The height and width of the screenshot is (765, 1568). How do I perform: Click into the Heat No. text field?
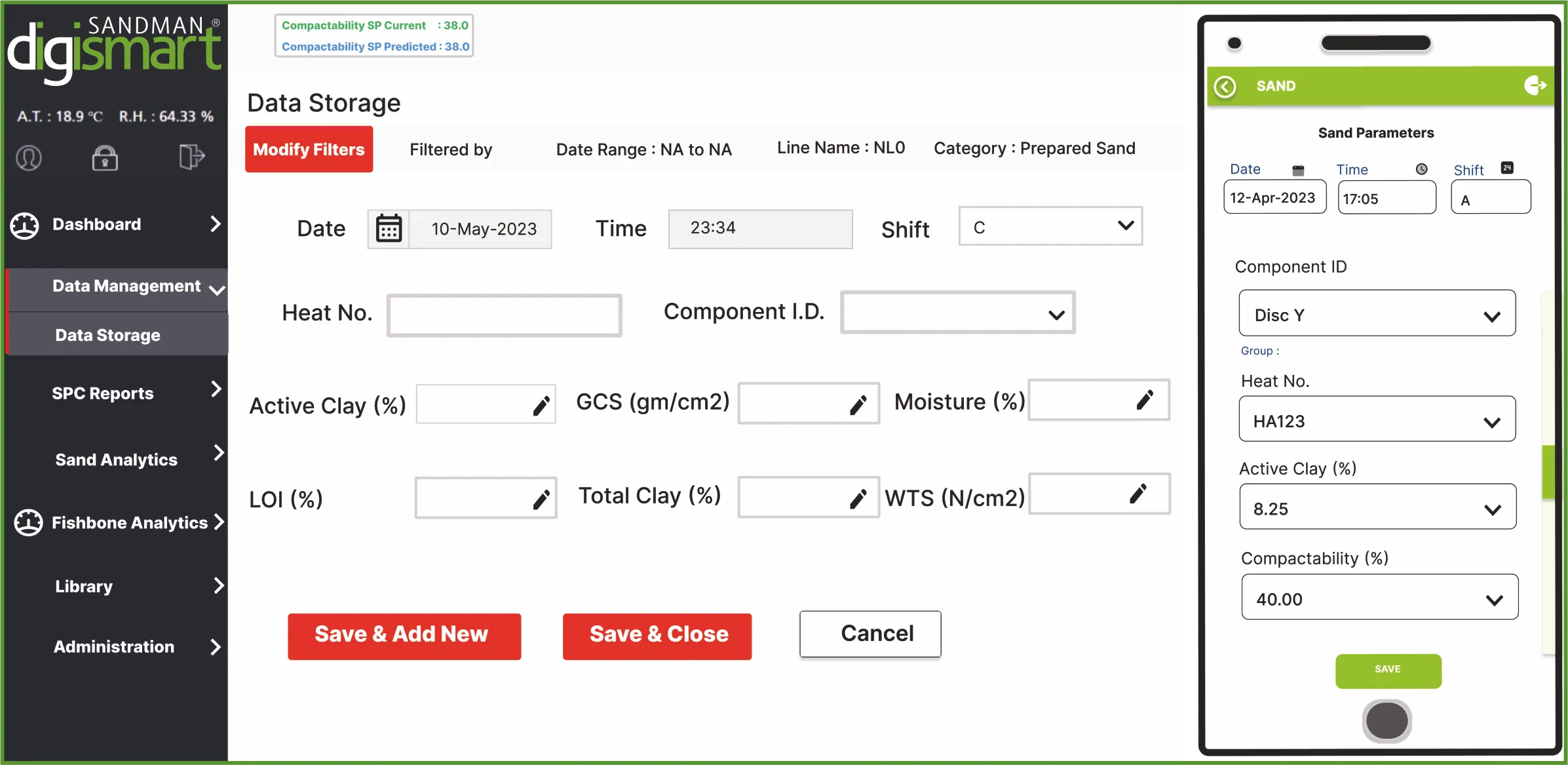click(x=504, y=315)
